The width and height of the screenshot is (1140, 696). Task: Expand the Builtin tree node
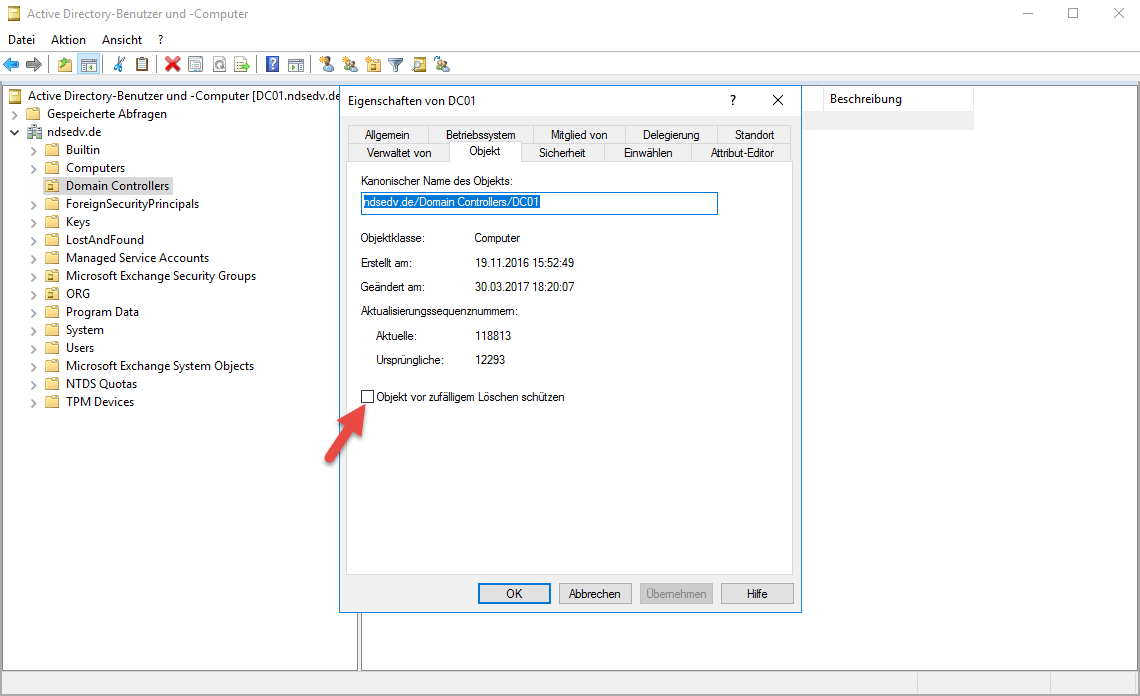tap(34, 150)
